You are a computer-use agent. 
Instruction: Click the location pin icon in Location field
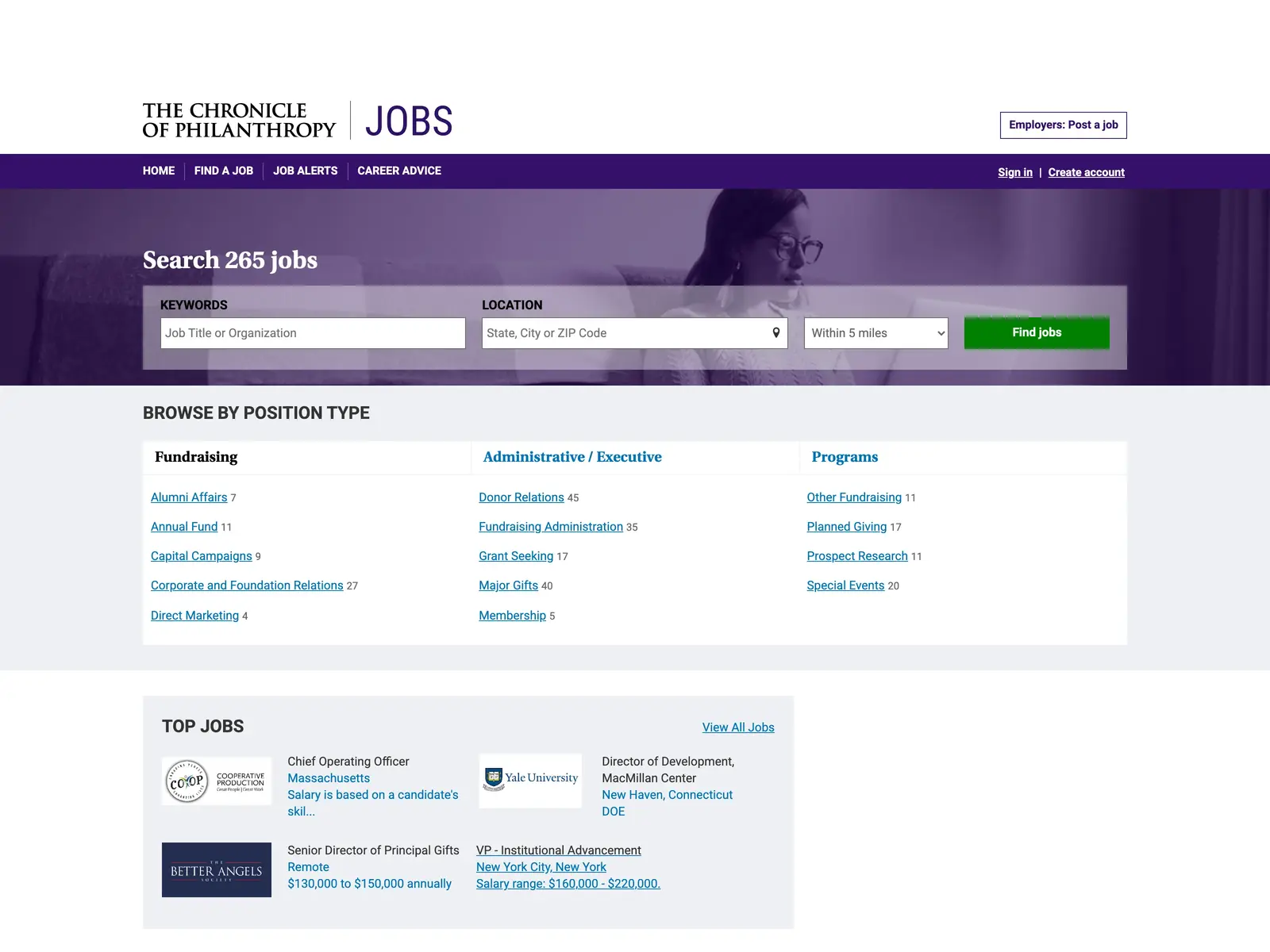coord(776,332)
